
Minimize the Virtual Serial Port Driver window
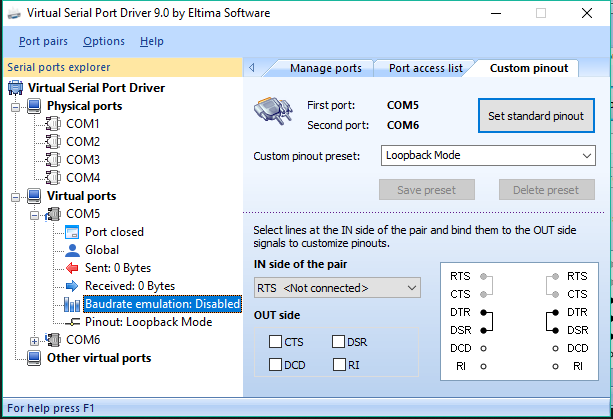[496, 13]
